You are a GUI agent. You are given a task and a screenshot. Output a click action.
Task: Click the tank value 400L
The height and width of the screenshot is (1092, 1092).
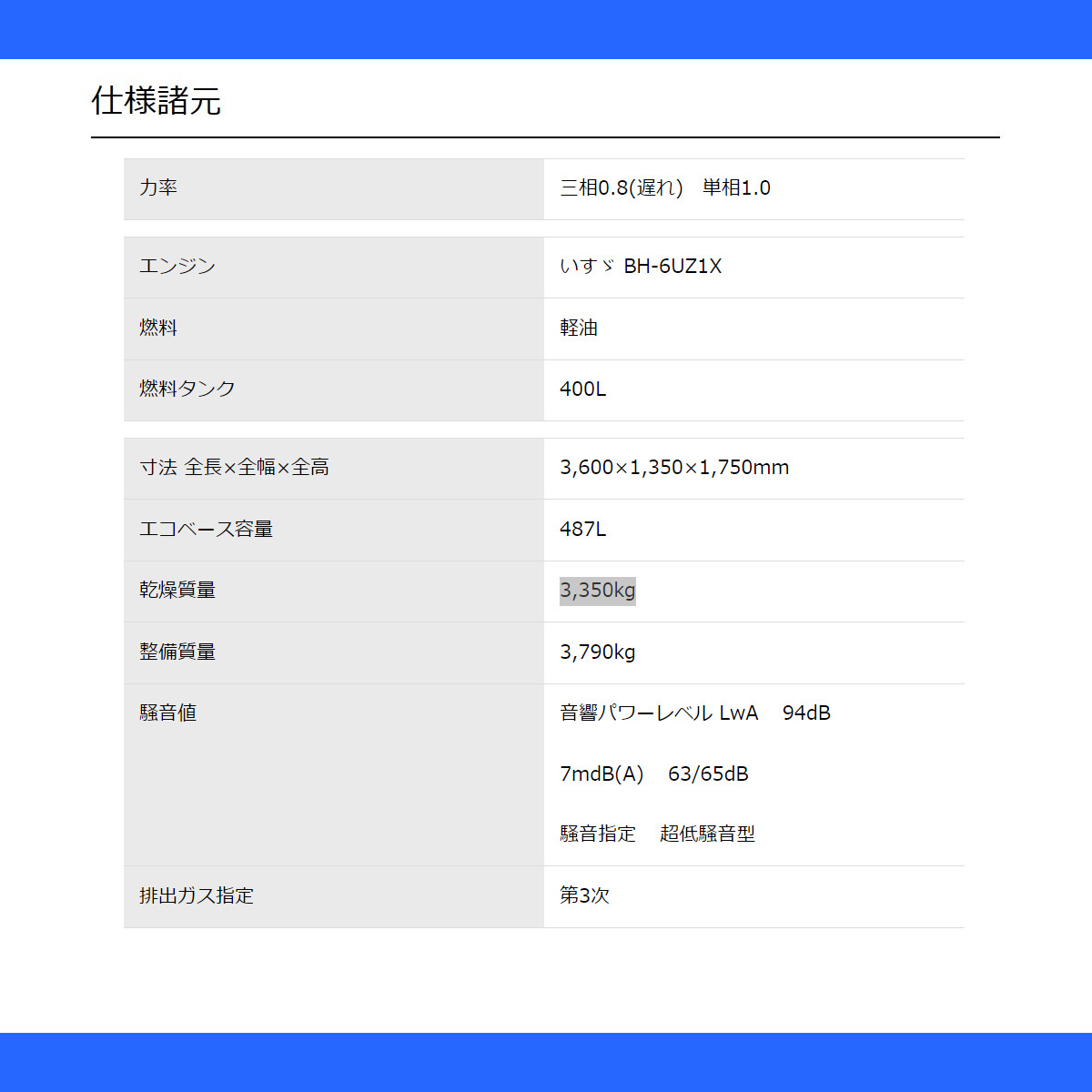[583, 389]
